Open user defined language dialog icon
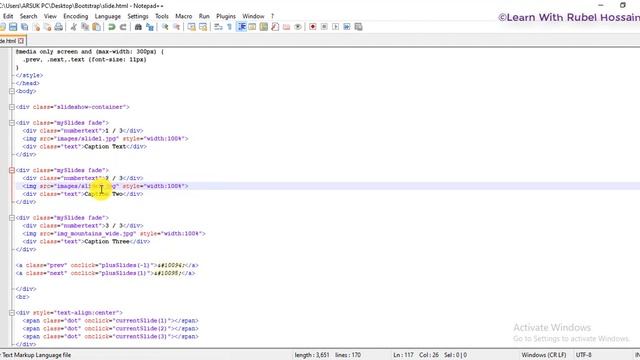Viewport: 640px width, 360px height. click(x=252, y=27)
